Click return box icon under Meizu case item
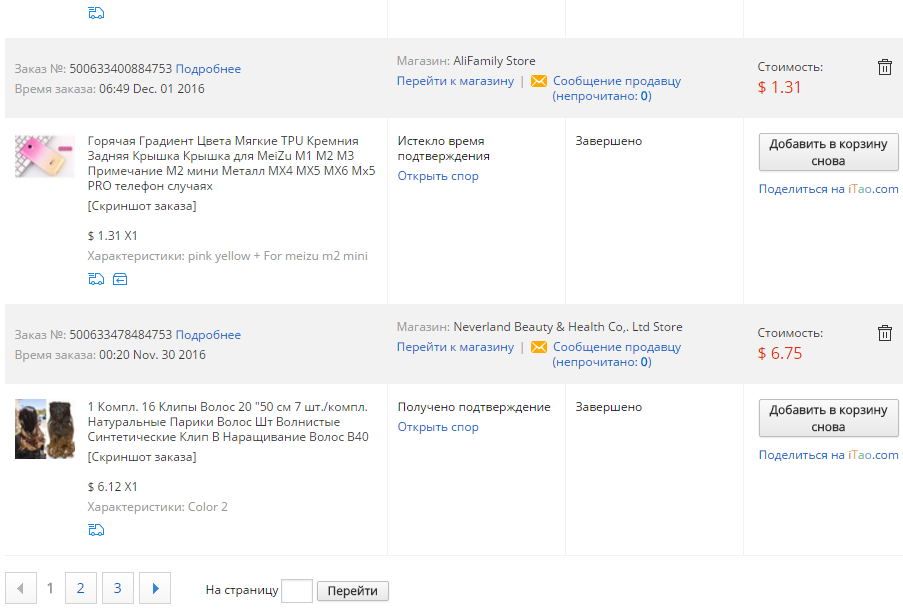 120,280
